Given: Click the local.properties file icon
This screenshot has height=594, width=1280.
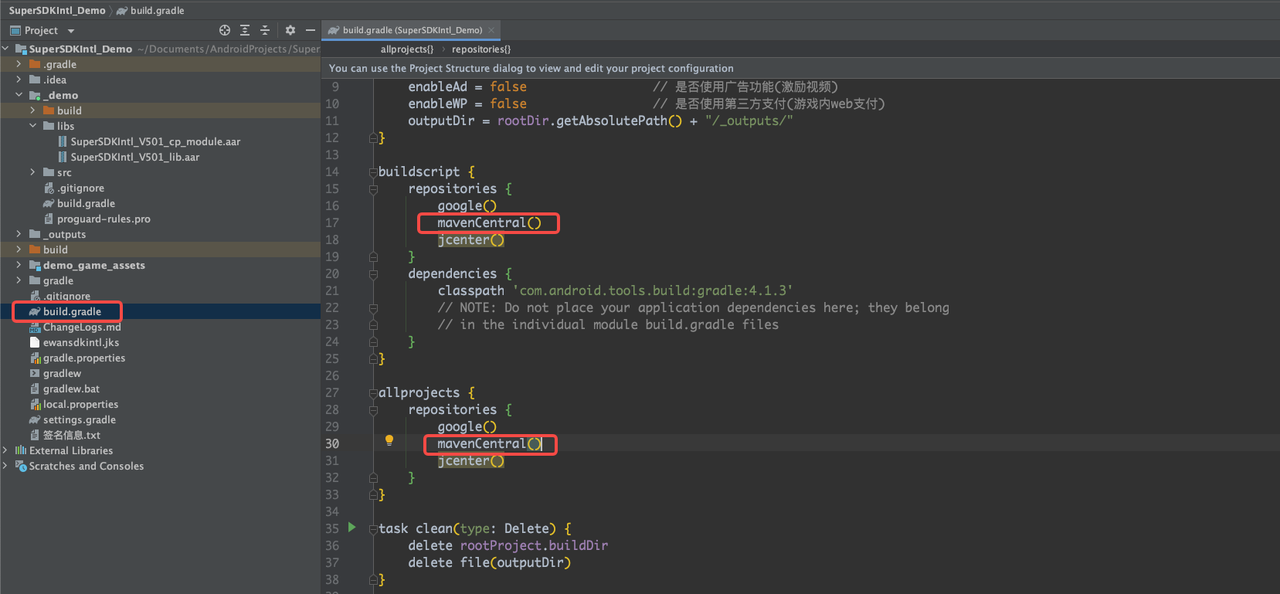Looking at the screenshot, I should [x=35, y=405].
